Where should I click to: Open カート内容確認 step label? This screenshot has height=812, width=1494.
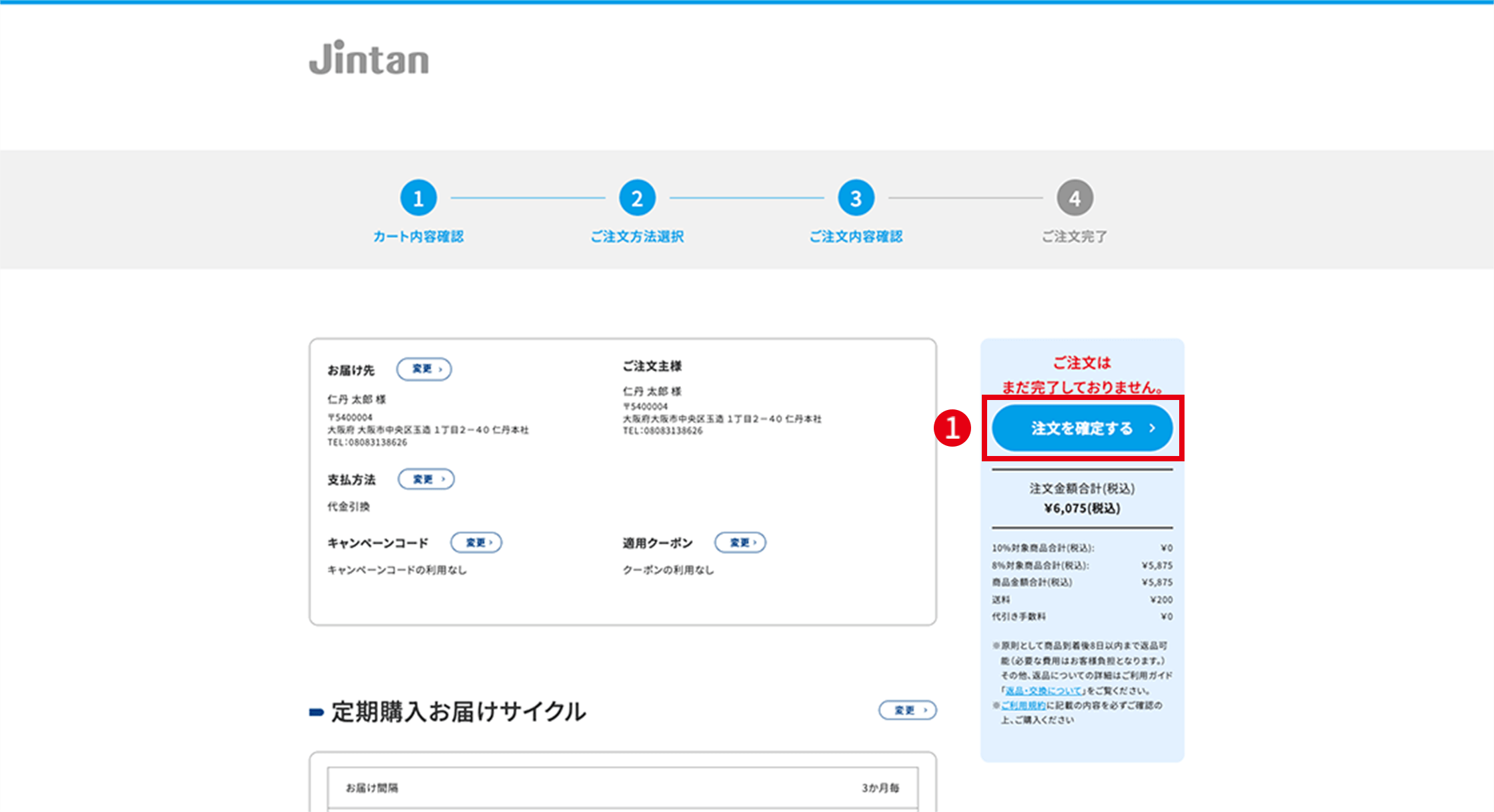click(418, 237)
